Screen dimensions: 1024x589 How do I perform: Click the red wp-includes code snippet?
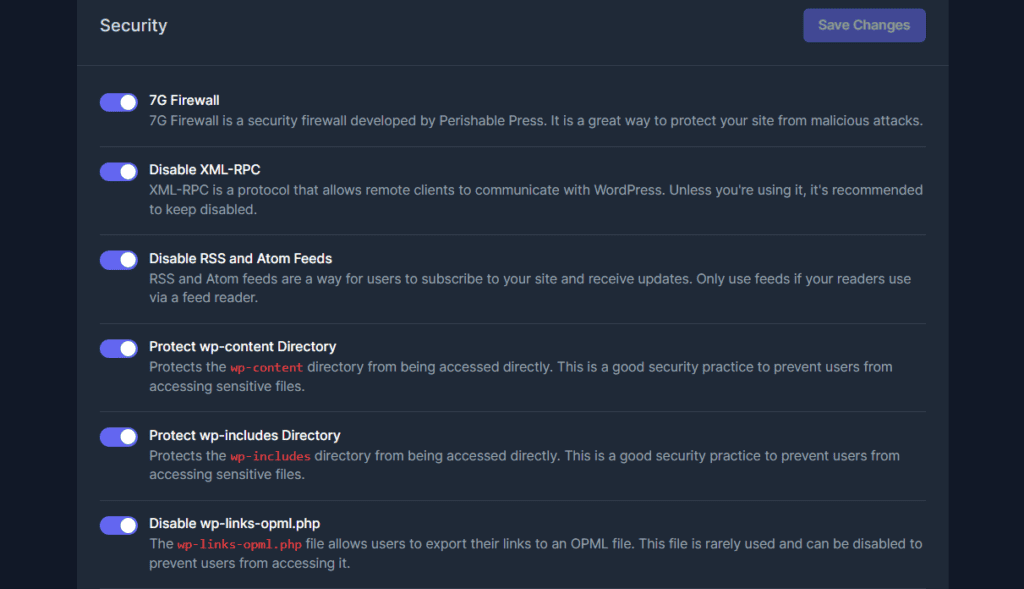[x=270, y=457]
